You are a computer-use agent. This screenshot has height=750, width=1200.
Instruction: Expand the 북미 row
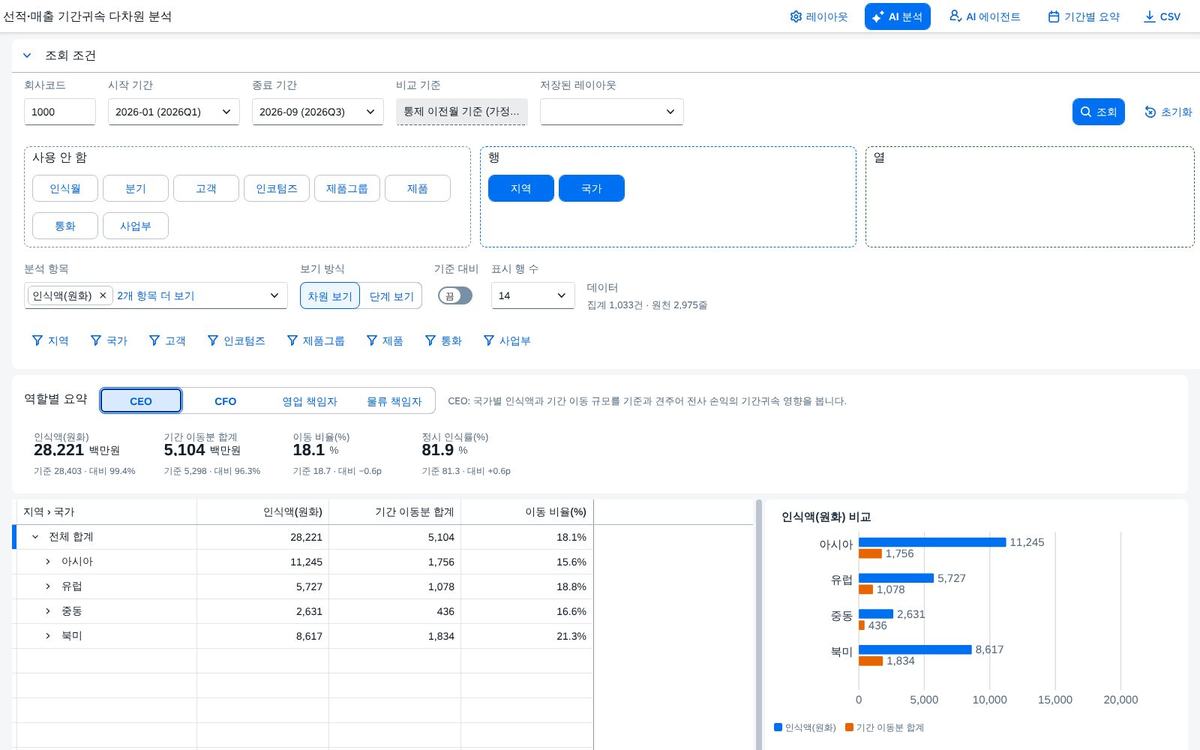47,636
